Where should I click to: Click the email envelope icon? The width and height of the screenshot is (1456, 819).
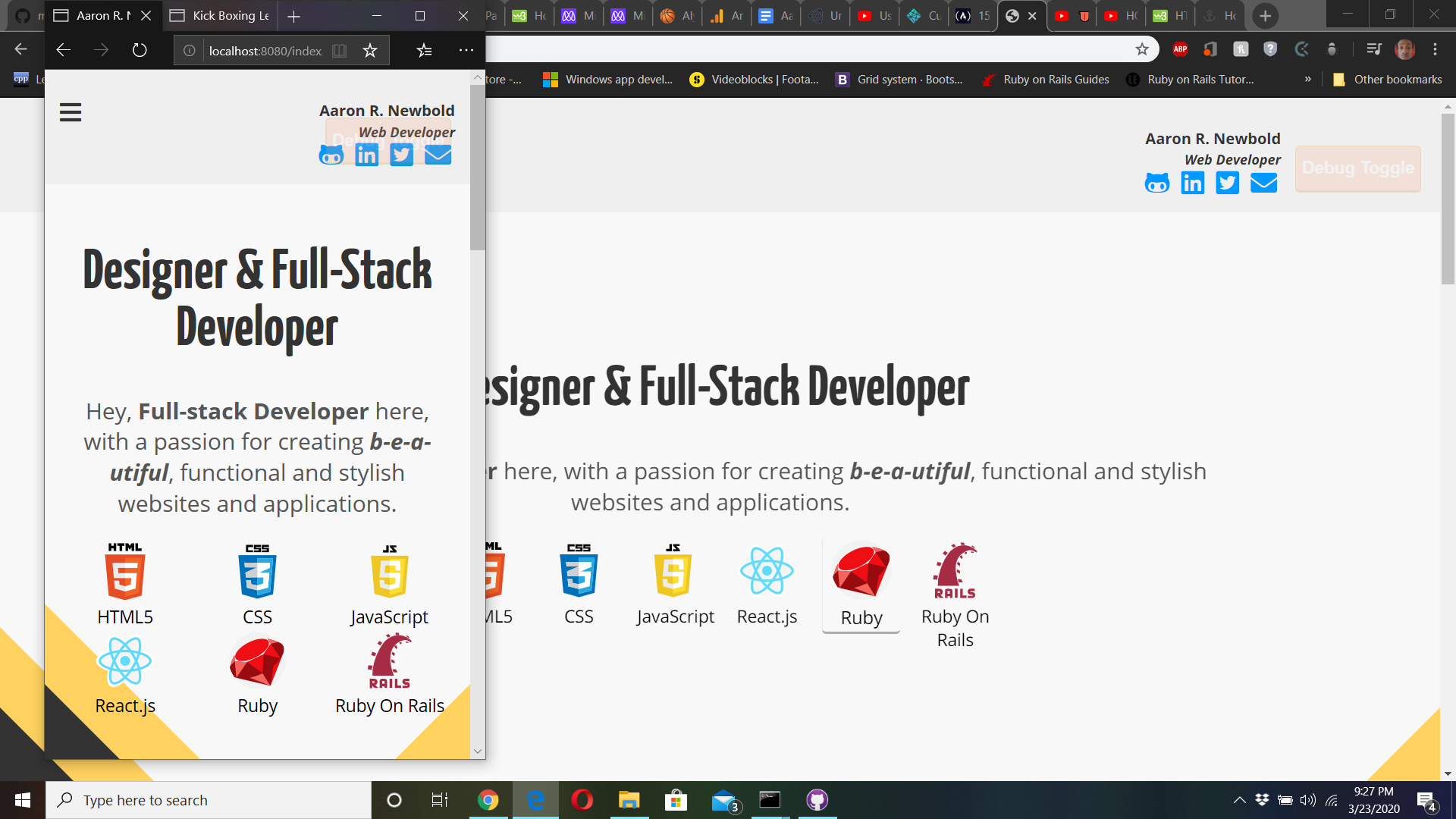pos(438,155)
